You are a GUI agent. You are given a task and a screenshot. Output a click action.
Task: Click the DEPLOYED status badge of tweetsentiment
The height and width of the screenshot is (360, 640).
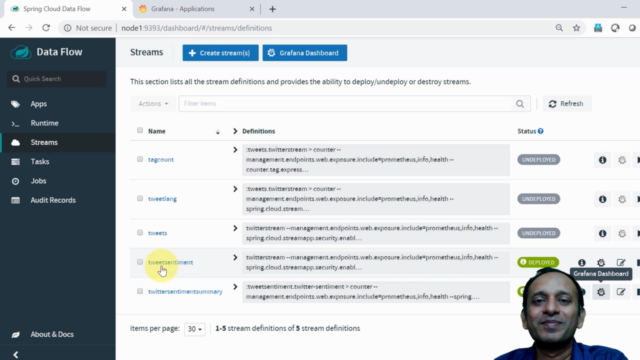(538, 262)
